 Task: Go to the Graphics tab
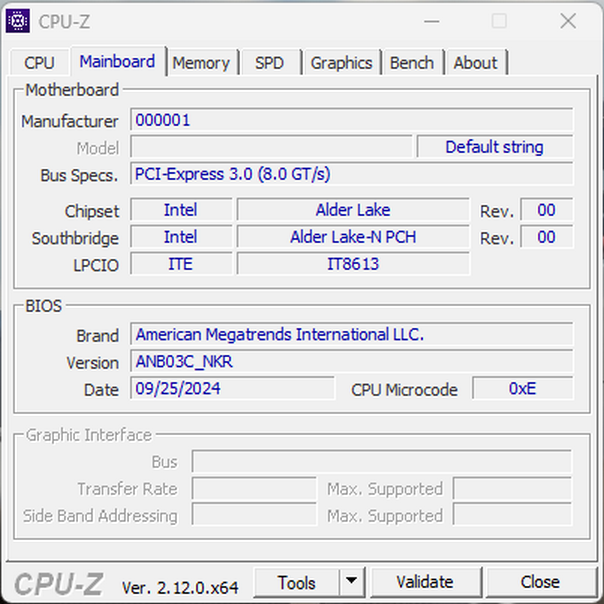(342, 62)
